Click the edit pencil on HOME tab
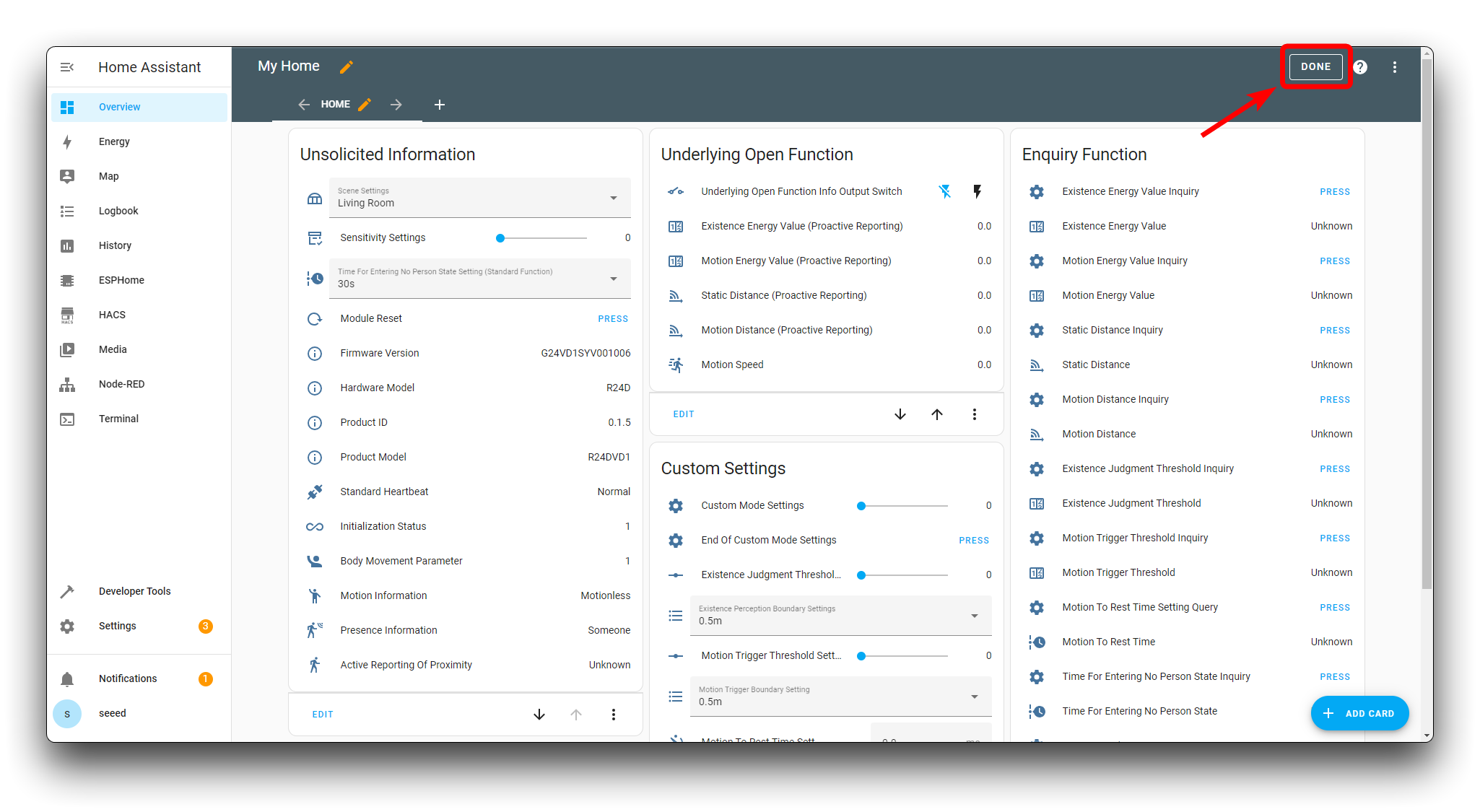 [365, 105]
